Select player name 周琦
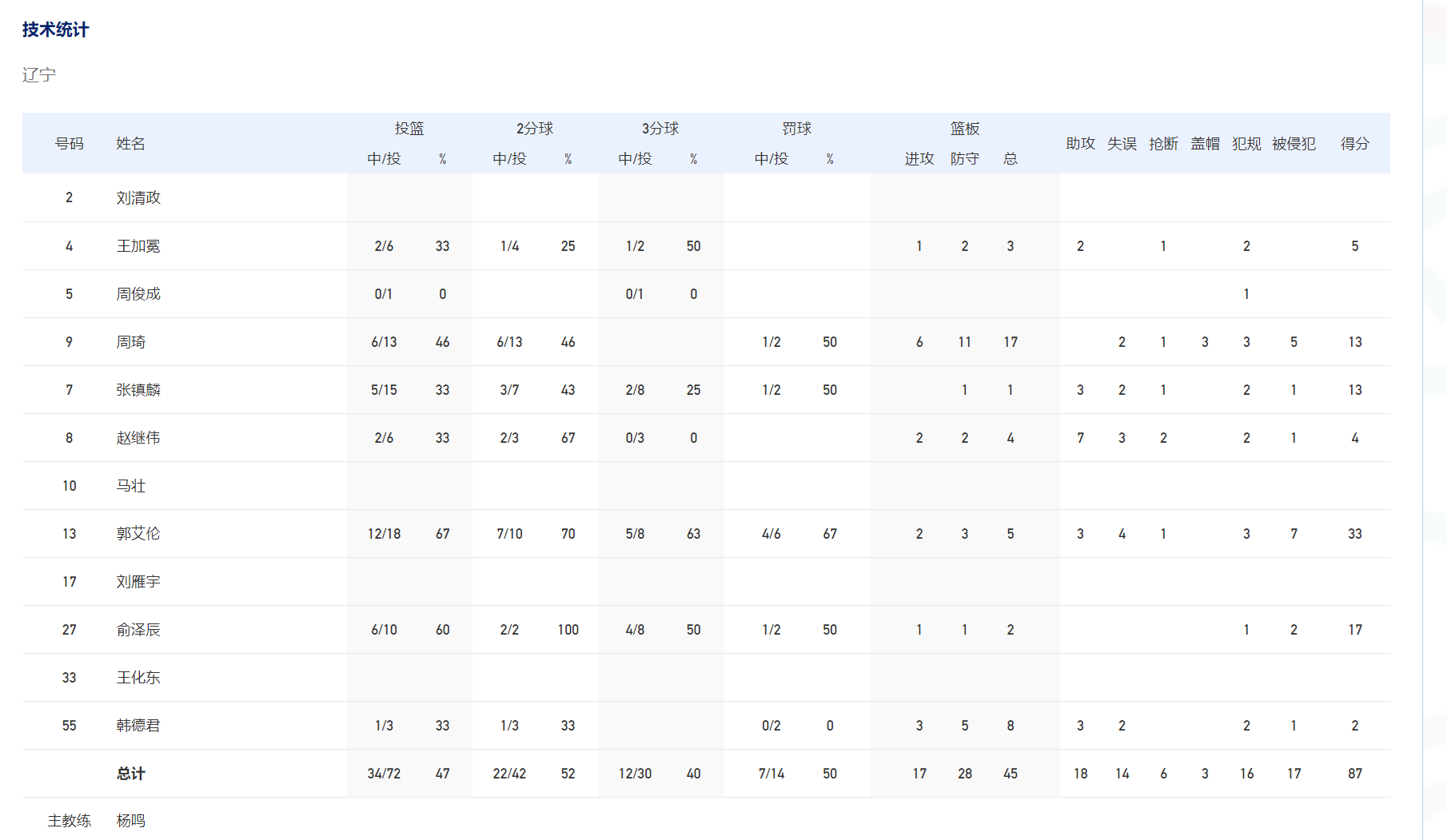Screen dimensions: 1447x840 tap(130, 342)
